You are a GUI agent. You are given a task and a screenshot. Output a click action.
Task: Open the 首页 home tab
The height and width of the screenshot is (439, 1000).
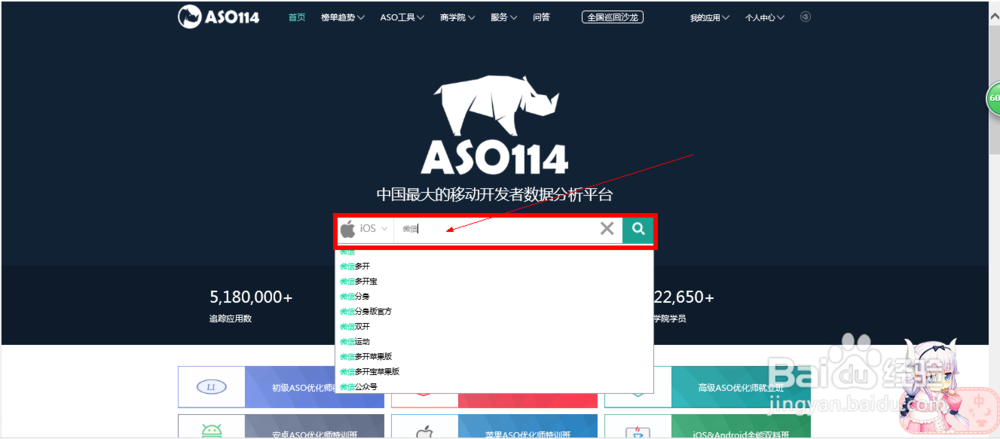[x=297, y=18]
